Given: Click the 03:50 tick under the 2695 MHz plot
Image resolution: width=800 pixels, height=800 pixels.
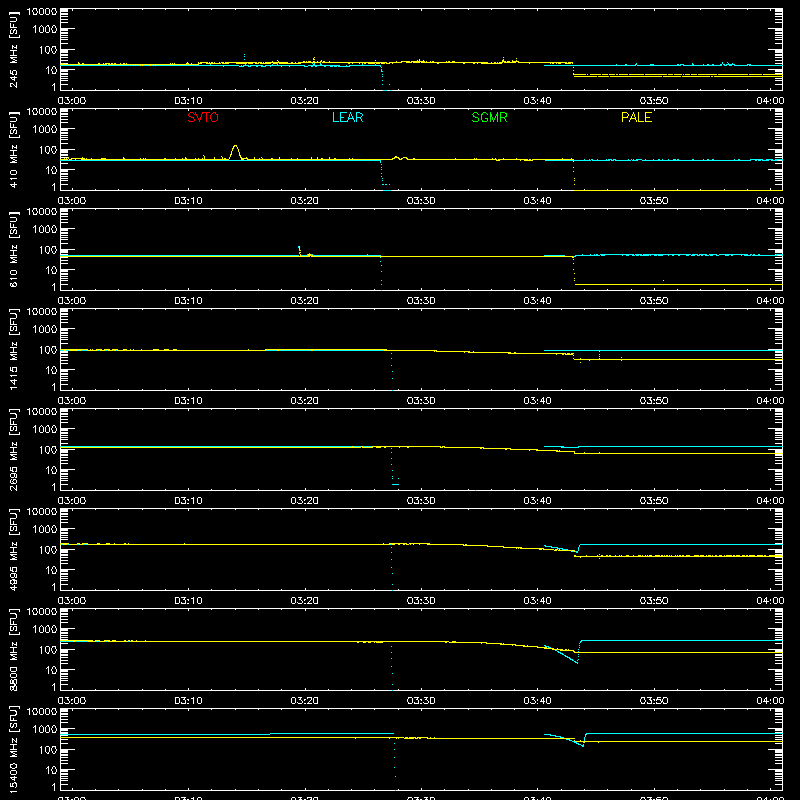Looking at the screenshot, I should point(654,501).
